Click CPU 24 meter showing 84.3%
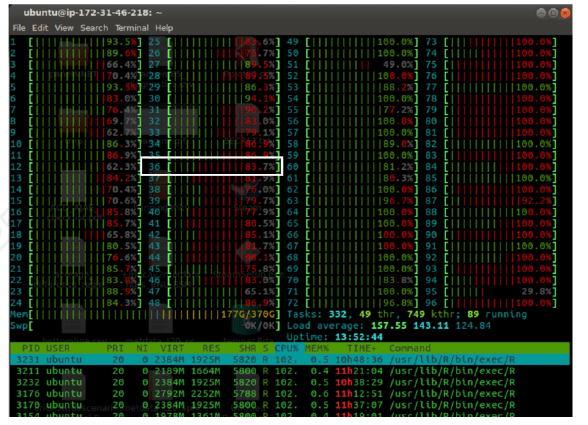 pos(76,303)
